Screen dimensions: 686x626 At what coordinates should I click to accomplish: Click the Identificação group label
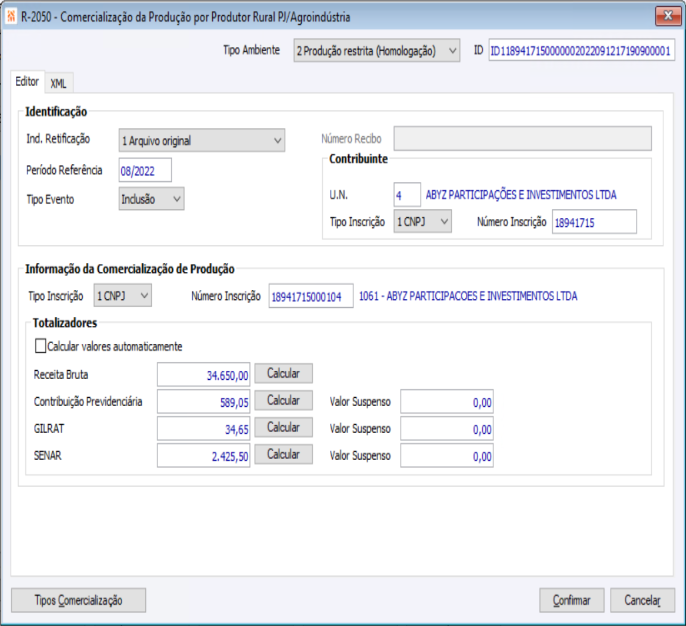point(56,112)
